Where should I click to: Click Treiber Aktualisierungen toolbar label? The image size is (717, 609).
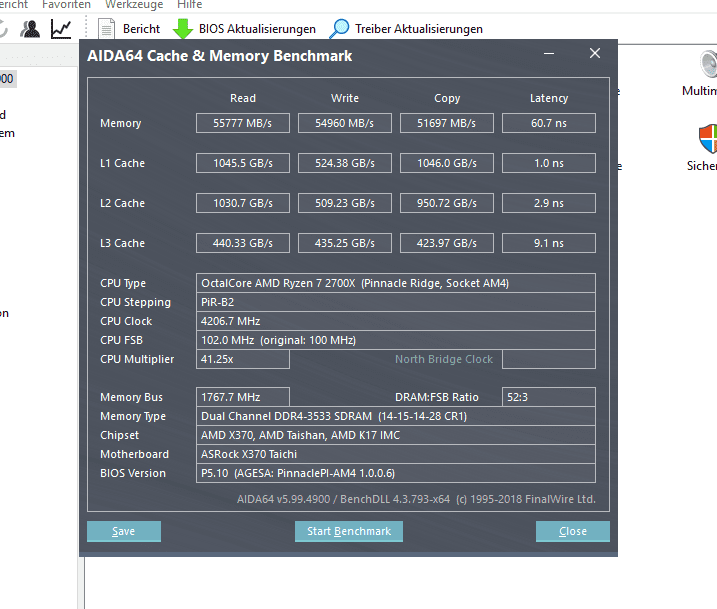[x=419, y=29]
